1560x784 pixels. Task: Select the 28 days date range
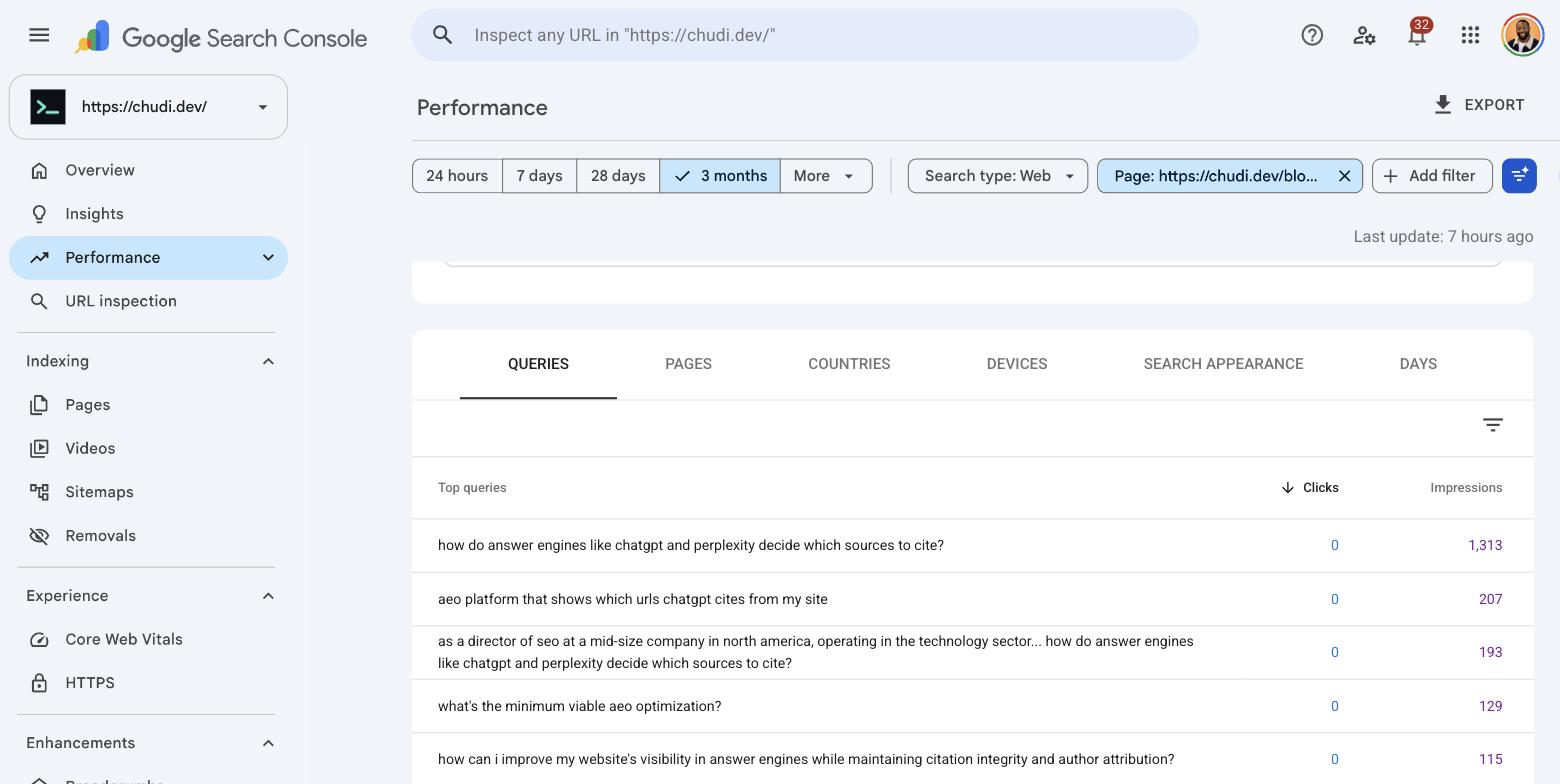coord(618,176)
